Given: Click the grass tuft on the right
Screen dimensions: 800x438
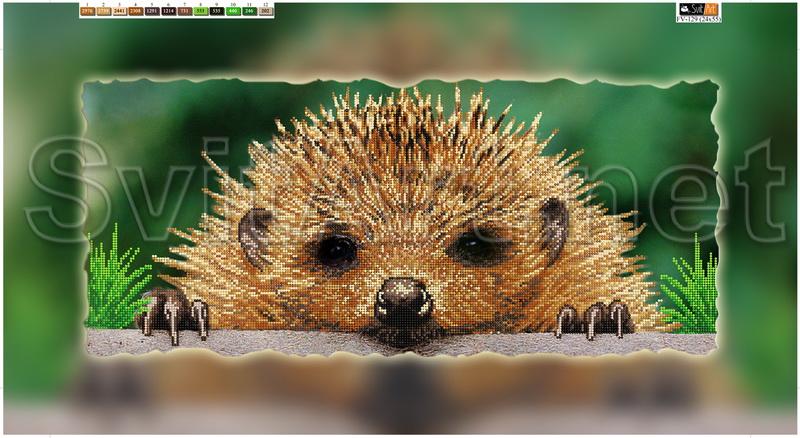Looking at the screenshot, I should coord(692,290).
